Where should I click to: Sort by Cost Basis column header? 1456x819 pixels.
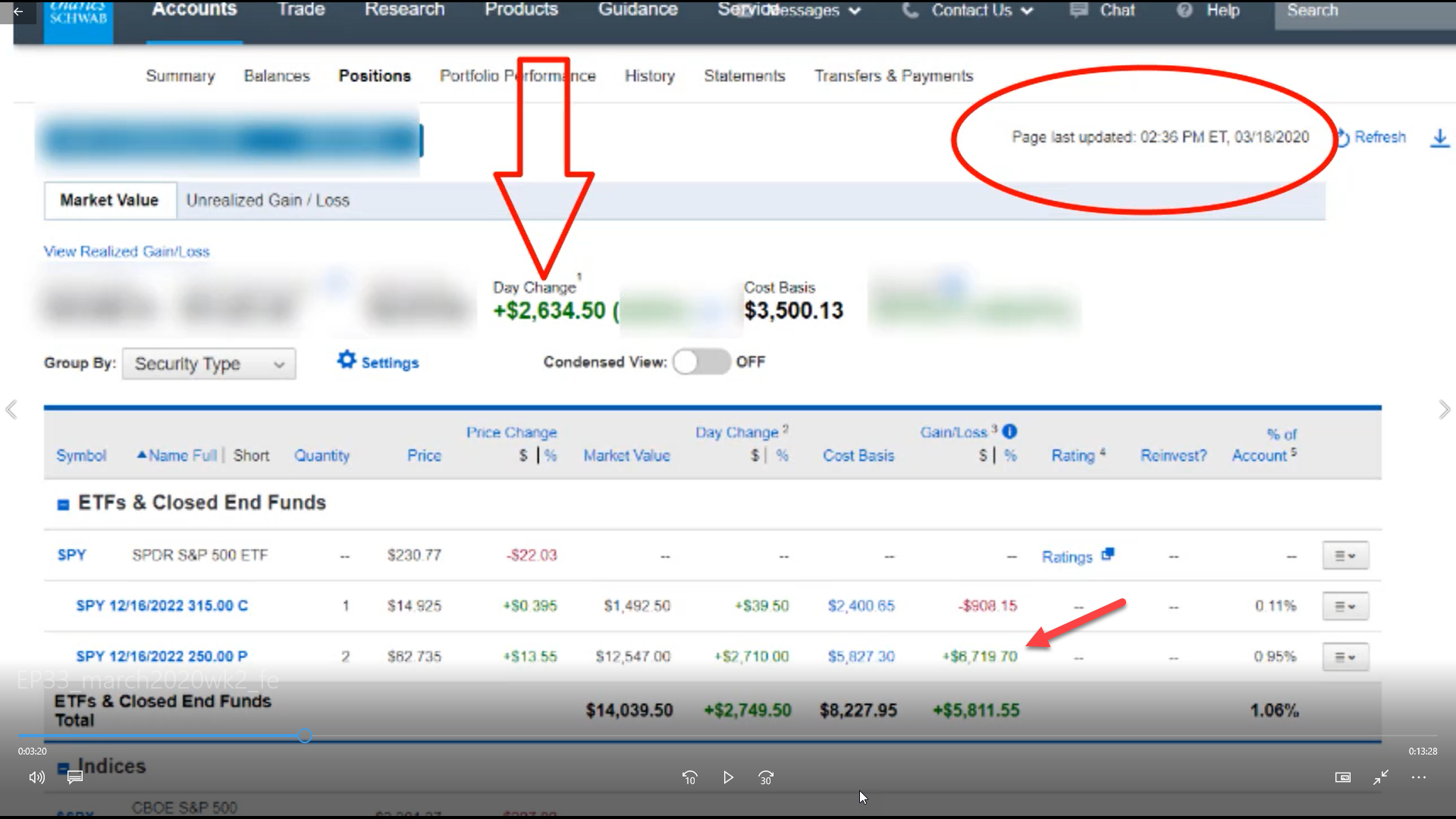click(859, 456)
